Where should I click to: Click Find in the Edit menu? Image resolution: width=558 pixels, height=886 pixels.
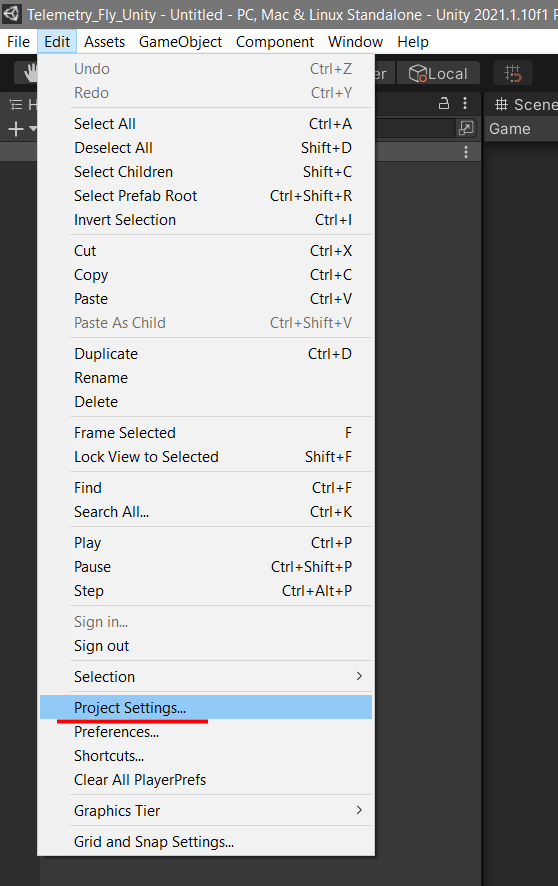pyautogui.click(x=206, y=488)
